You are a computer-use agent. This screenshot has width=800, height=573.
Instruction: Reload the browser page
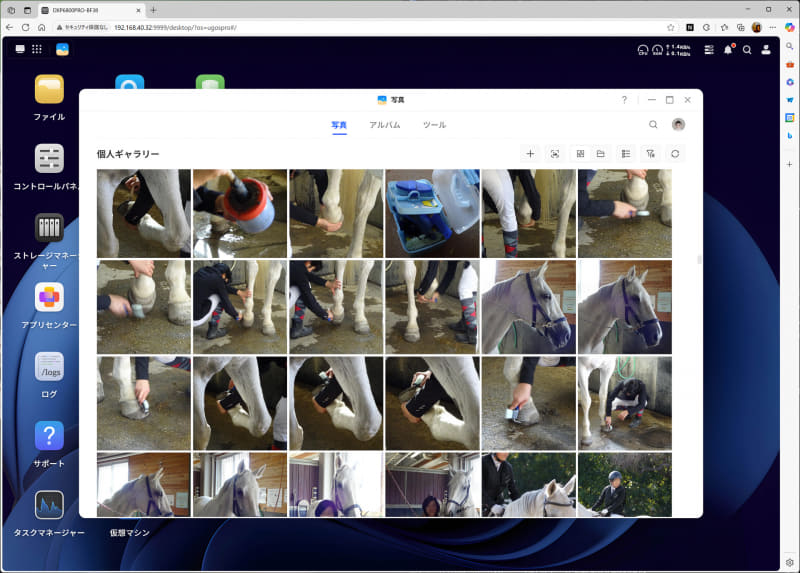click(x=26, y=28)
